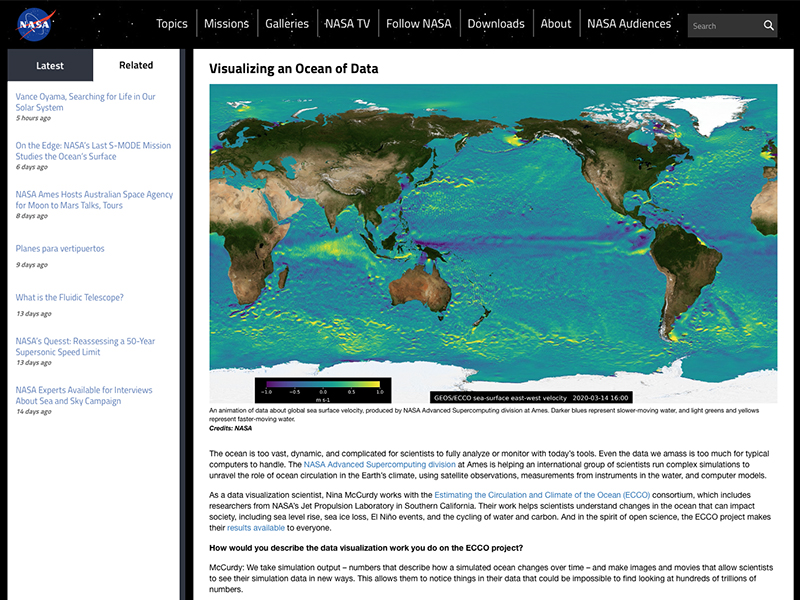Click the search magnifier icon
The image size is (800, 600).
(768, 26)
